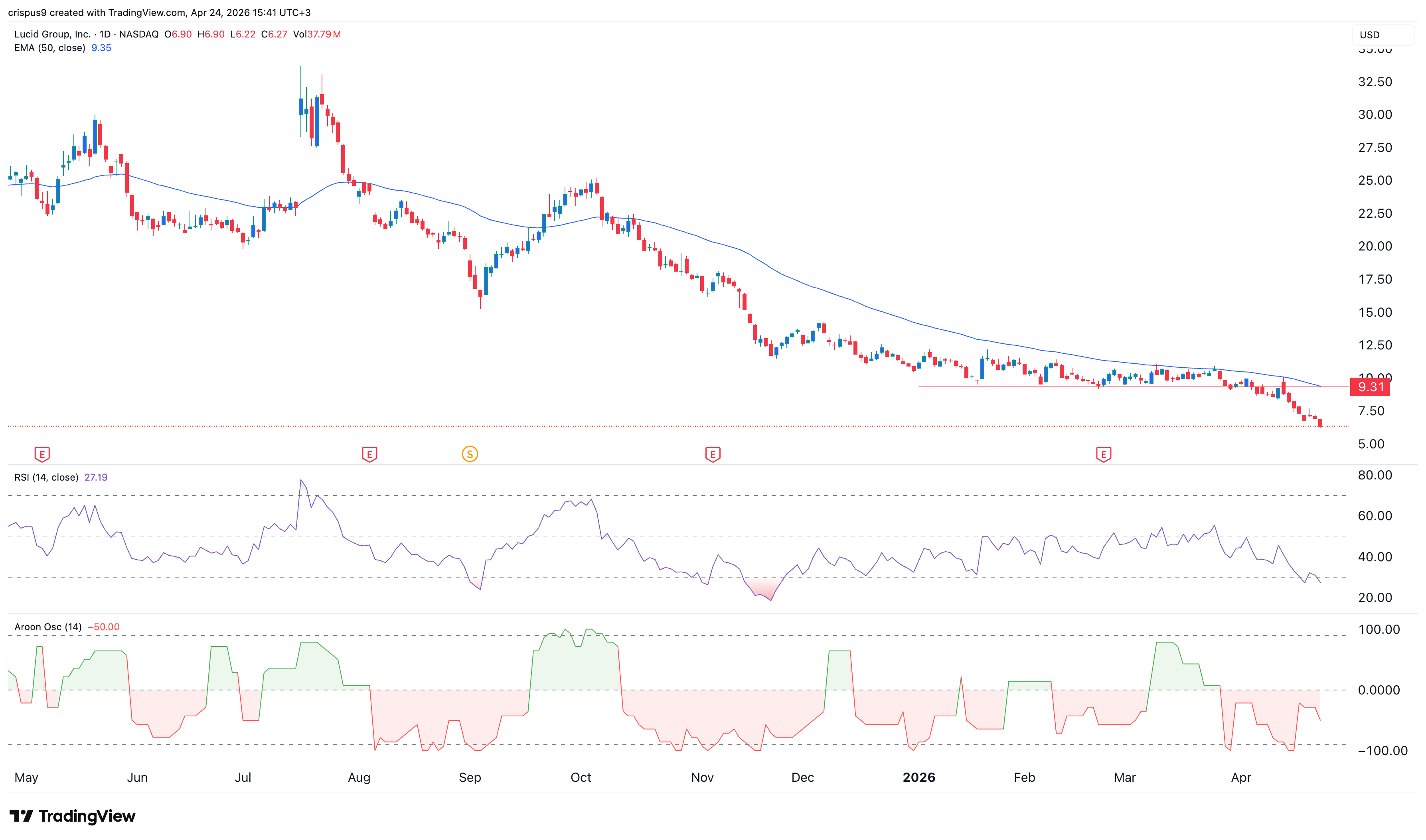The width and height of the screenshot is (1426, 840).
Task: Click the 1D interval label in the legend
Action: click(105, 34)
